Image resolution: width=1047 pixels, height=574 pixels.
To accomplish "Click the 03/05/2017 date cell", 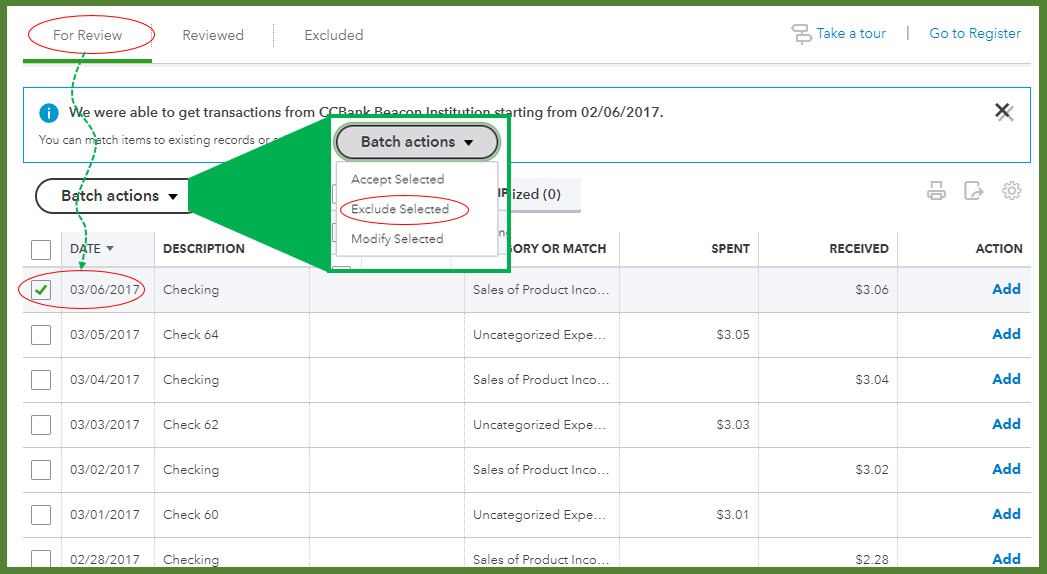I will point(105,334).
